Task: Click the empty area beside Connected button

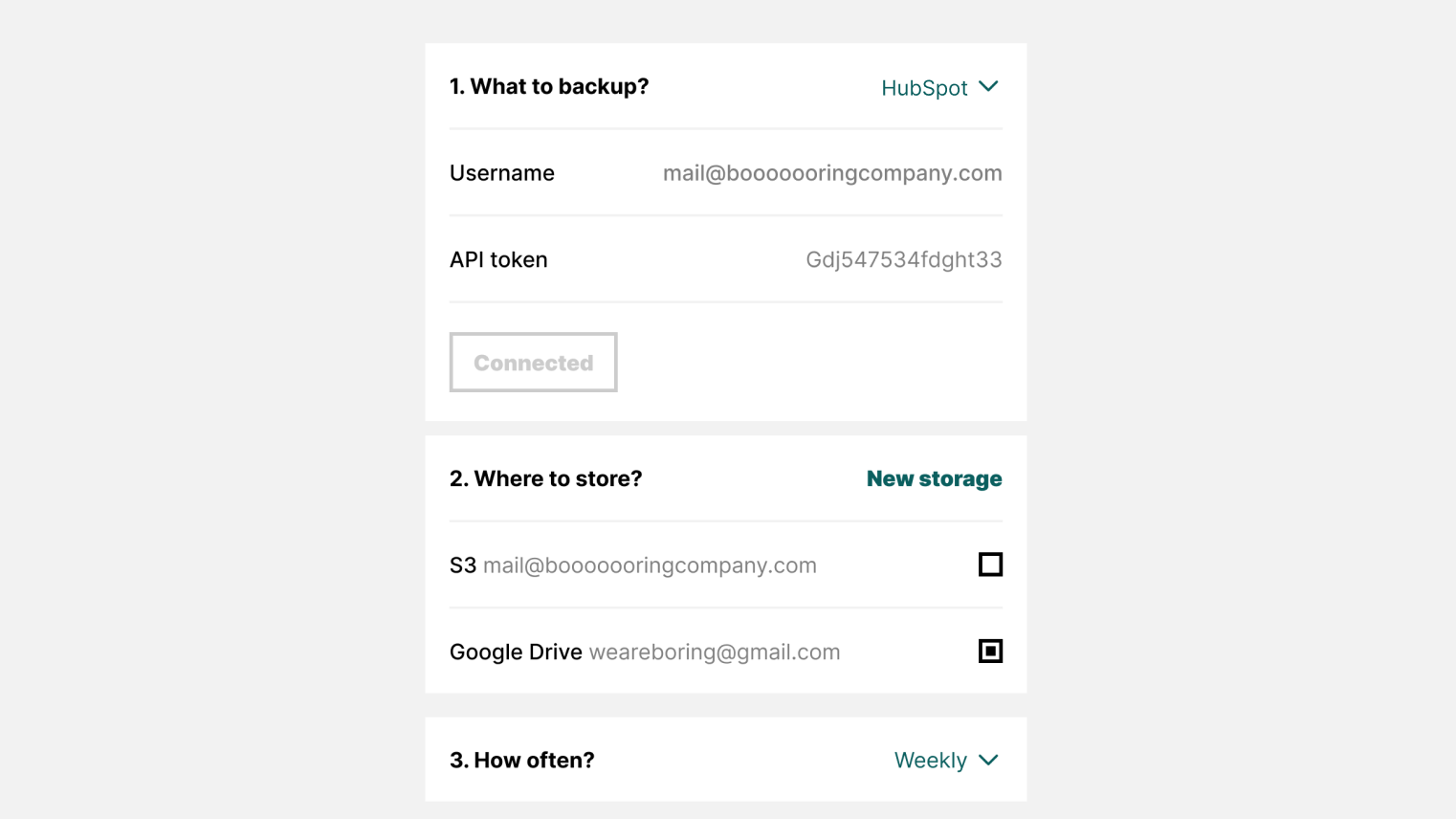Action: pyautogui.click(x=813, y=363)
